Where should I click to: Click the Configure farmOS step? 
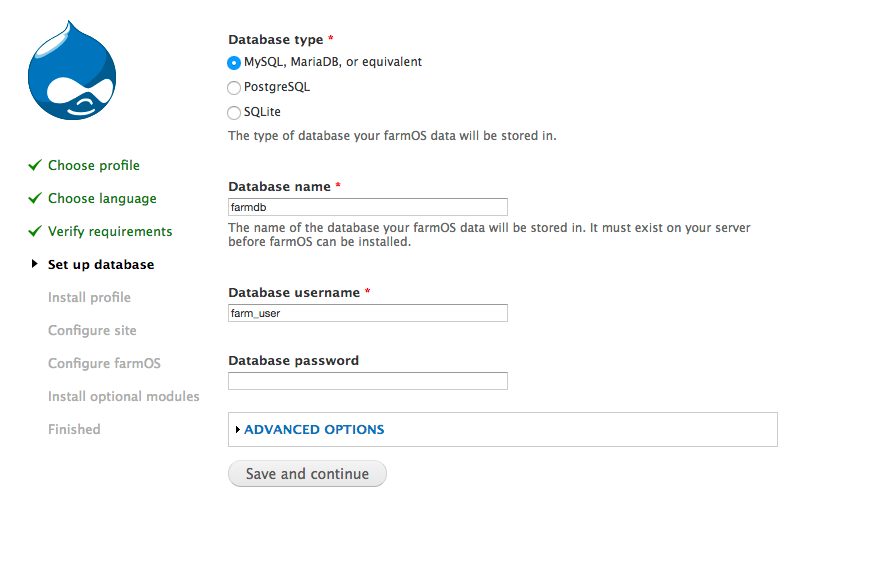point(104,364)
